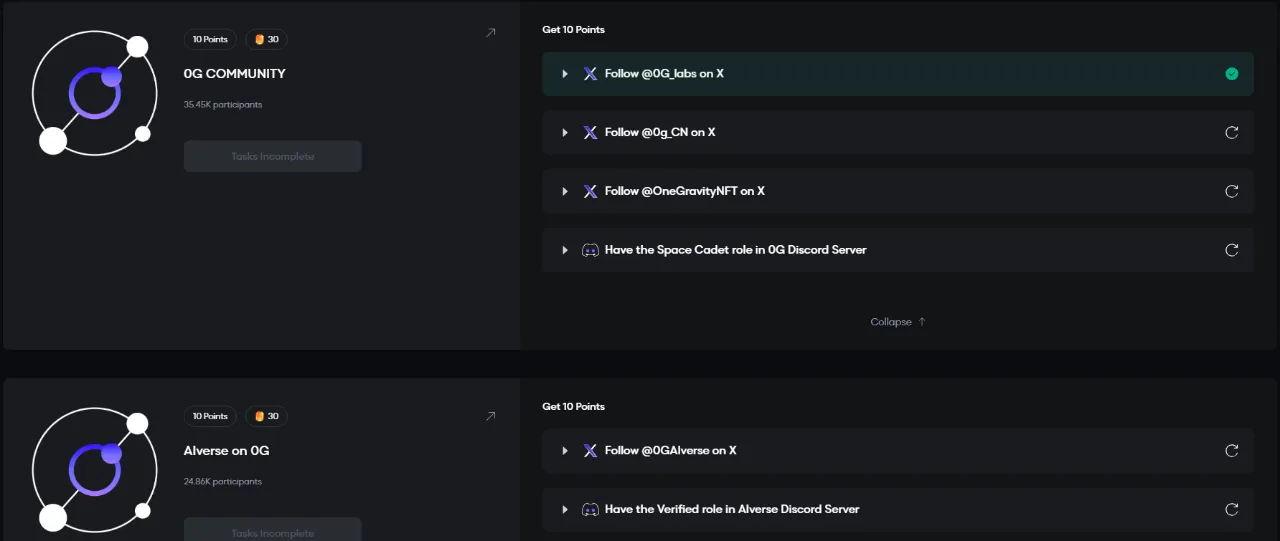
Task: Click refresh icon for Follow @OneGravityNFT task
Action: pyautogui.click(x=1231, y=191)
